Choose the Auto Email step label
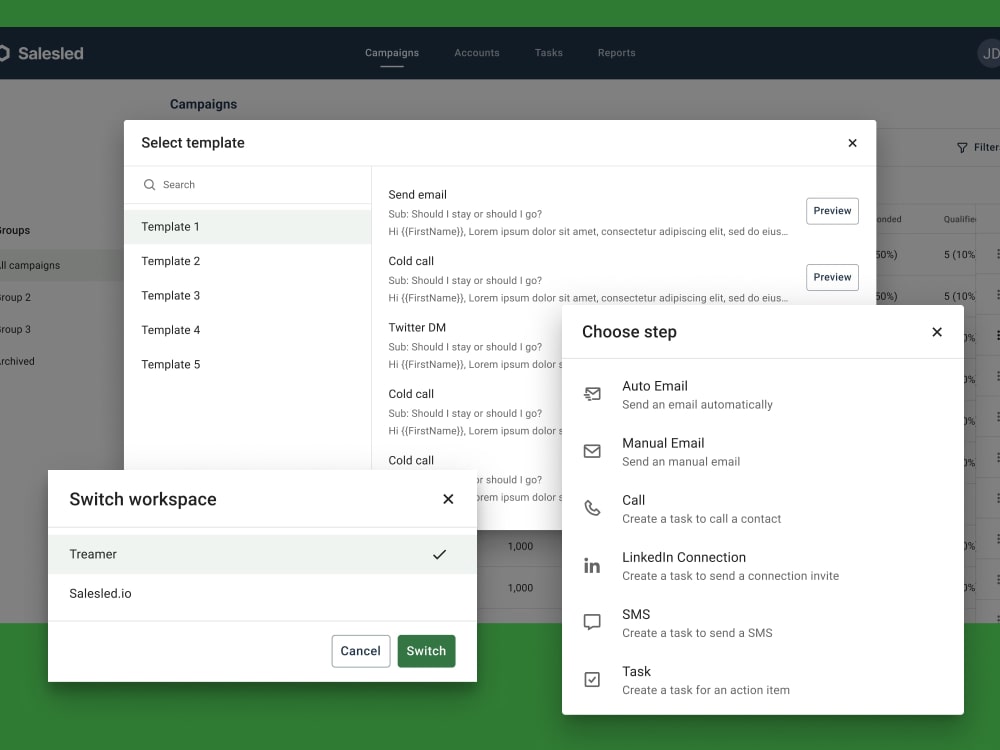This screenshot has width=1000, height=750. tap(655, 386)
